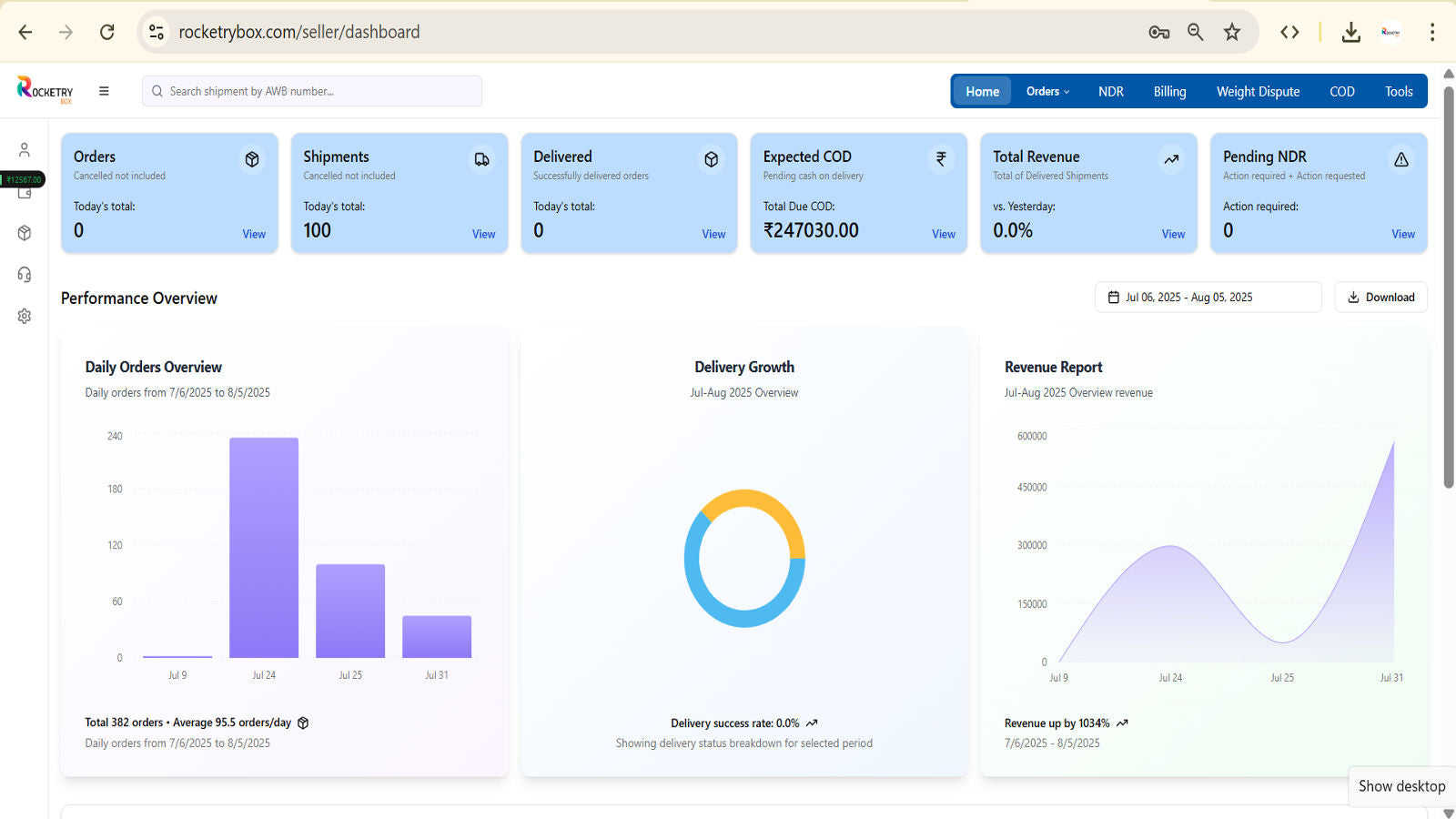Click the truck icon on Shipments card

point(481,160)
